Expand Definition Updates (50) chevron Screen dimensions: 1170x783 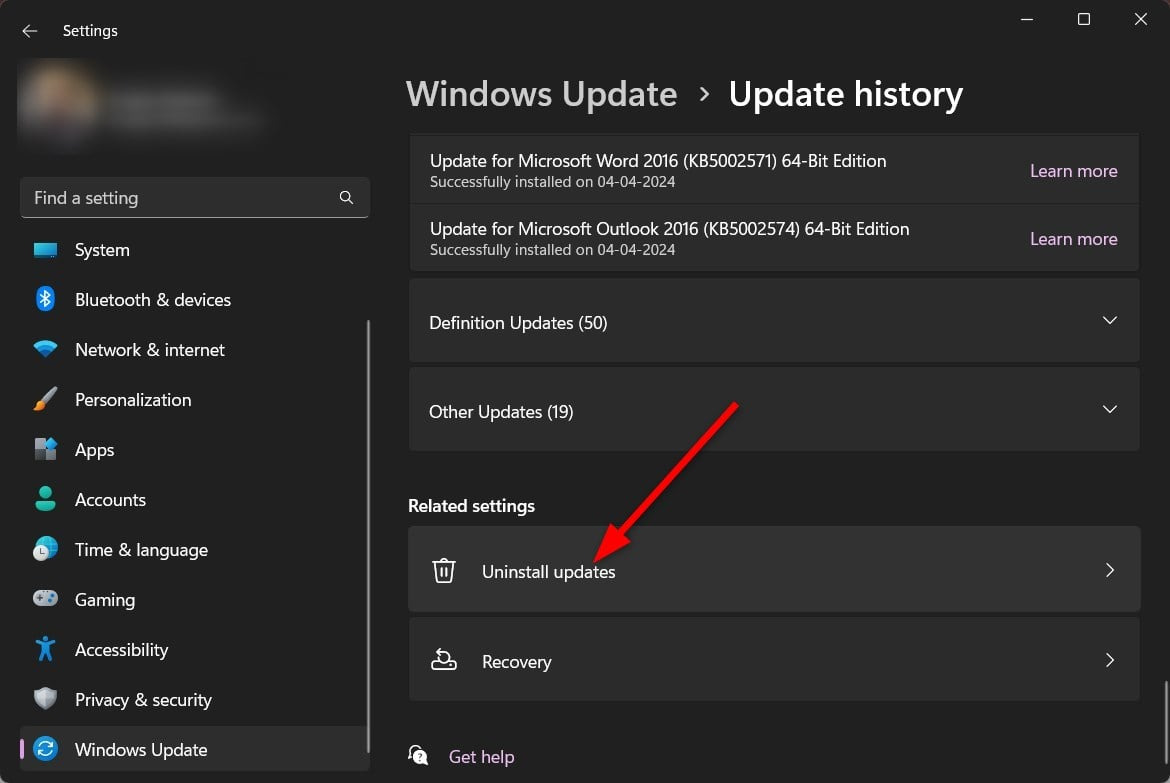(x=1110, y=320)
